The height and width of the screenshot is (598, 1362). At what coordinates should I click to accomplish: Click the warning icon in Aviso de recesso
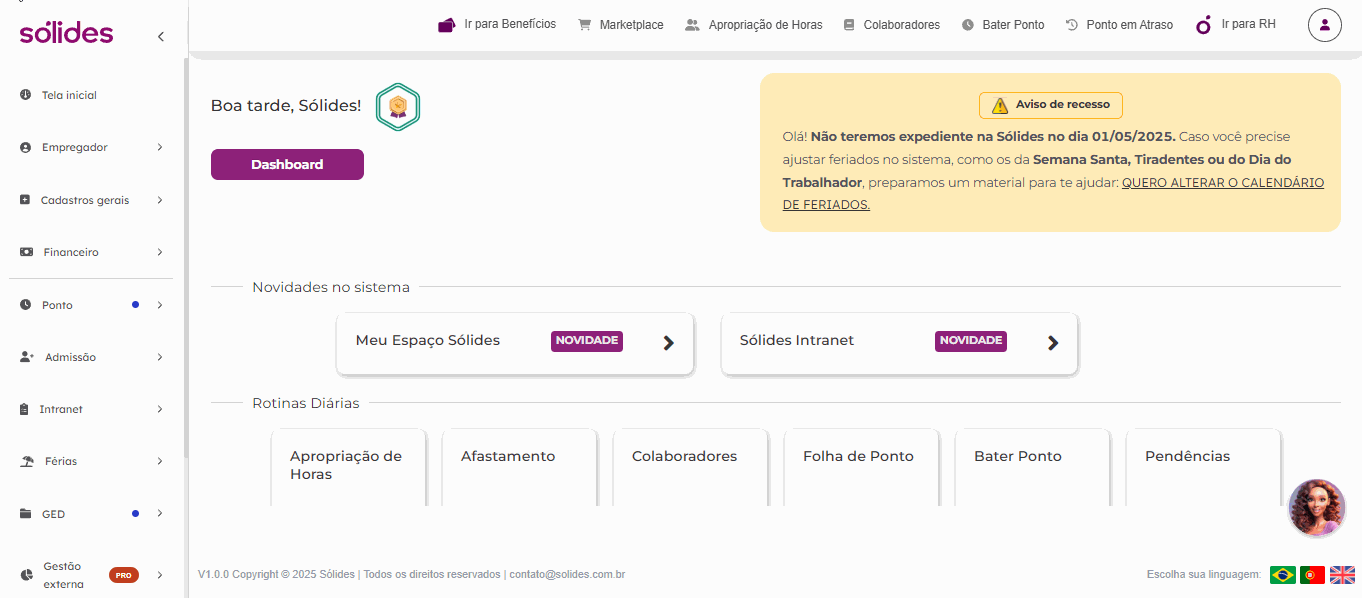[x=1000, y=106]
